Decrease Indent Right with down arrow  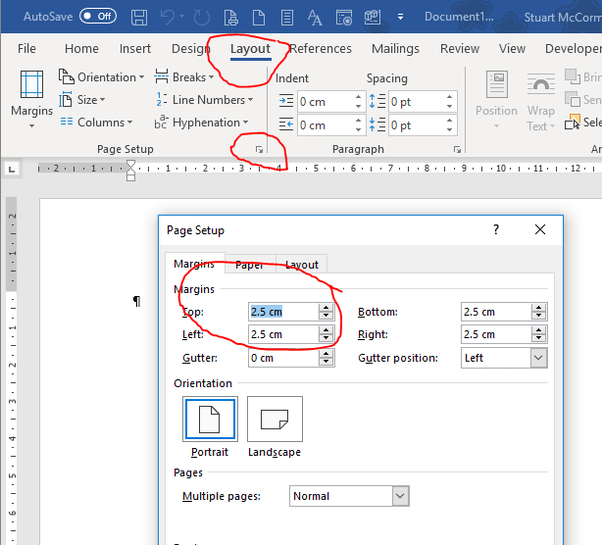(x=358, y=130)
